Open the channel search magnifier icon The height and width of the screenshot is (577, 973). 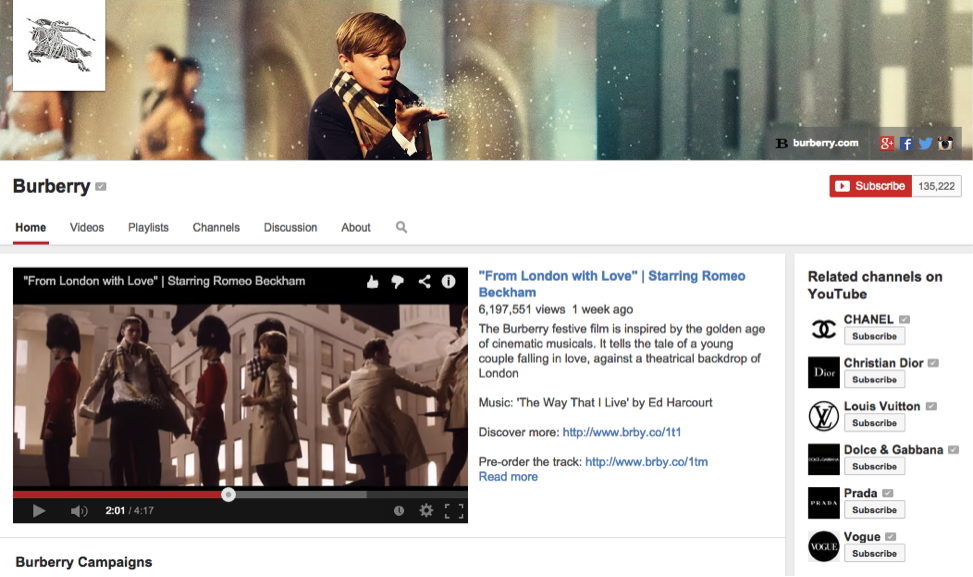click(x=401, y=227)
